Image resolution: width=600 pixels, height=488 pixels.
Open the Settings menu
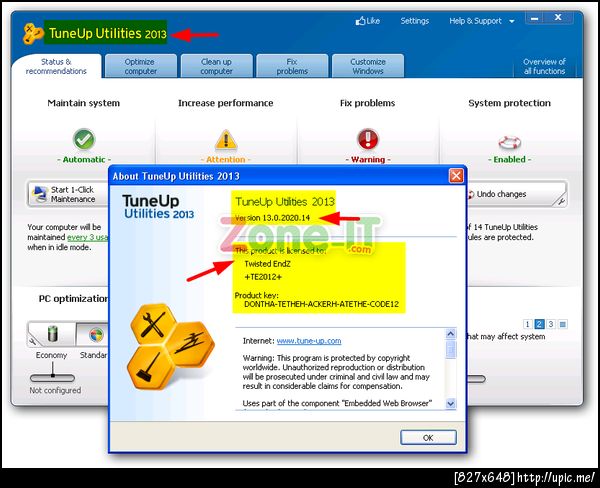414,21
